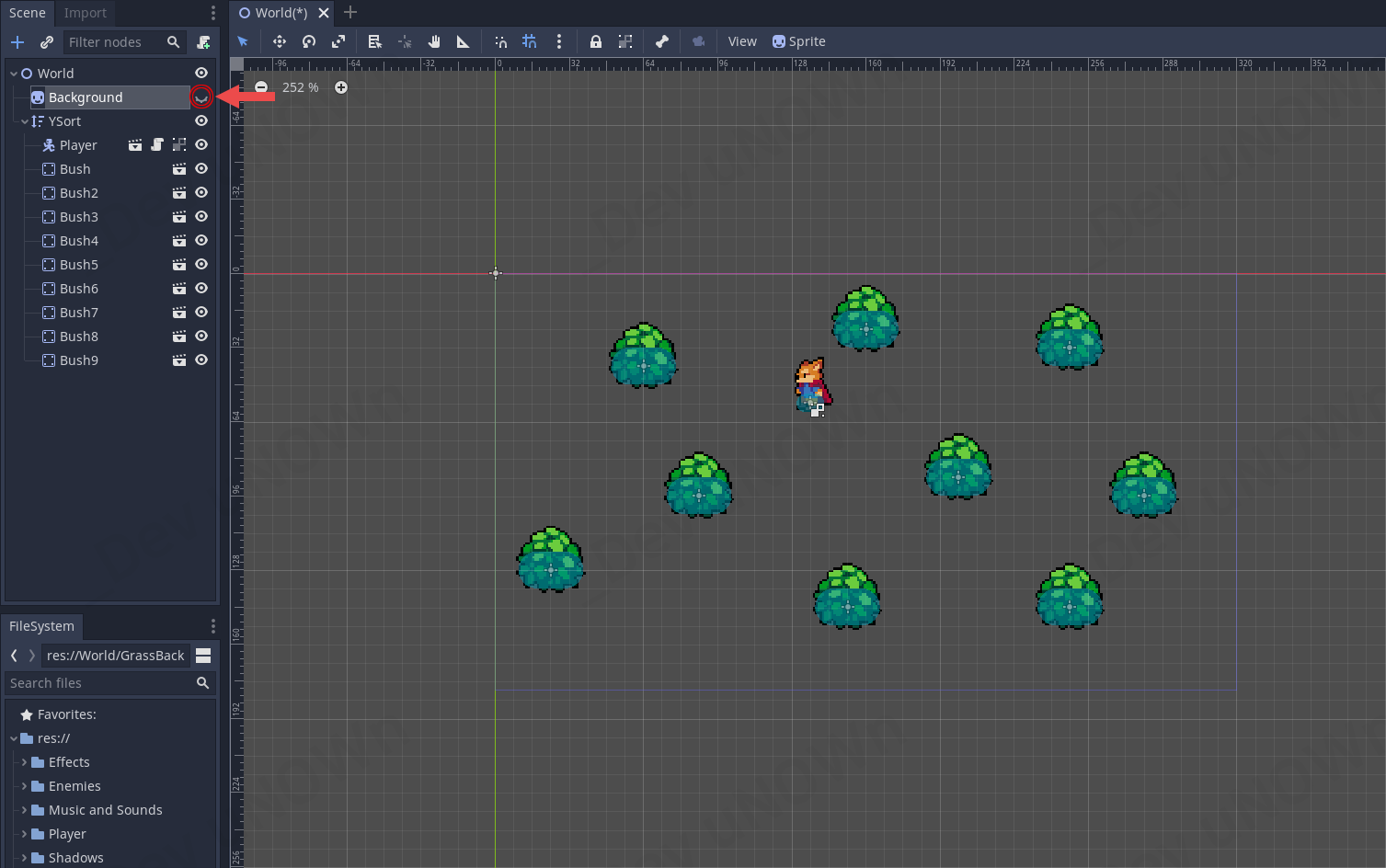Add a new scene tab with plus

tap(350, 13)
